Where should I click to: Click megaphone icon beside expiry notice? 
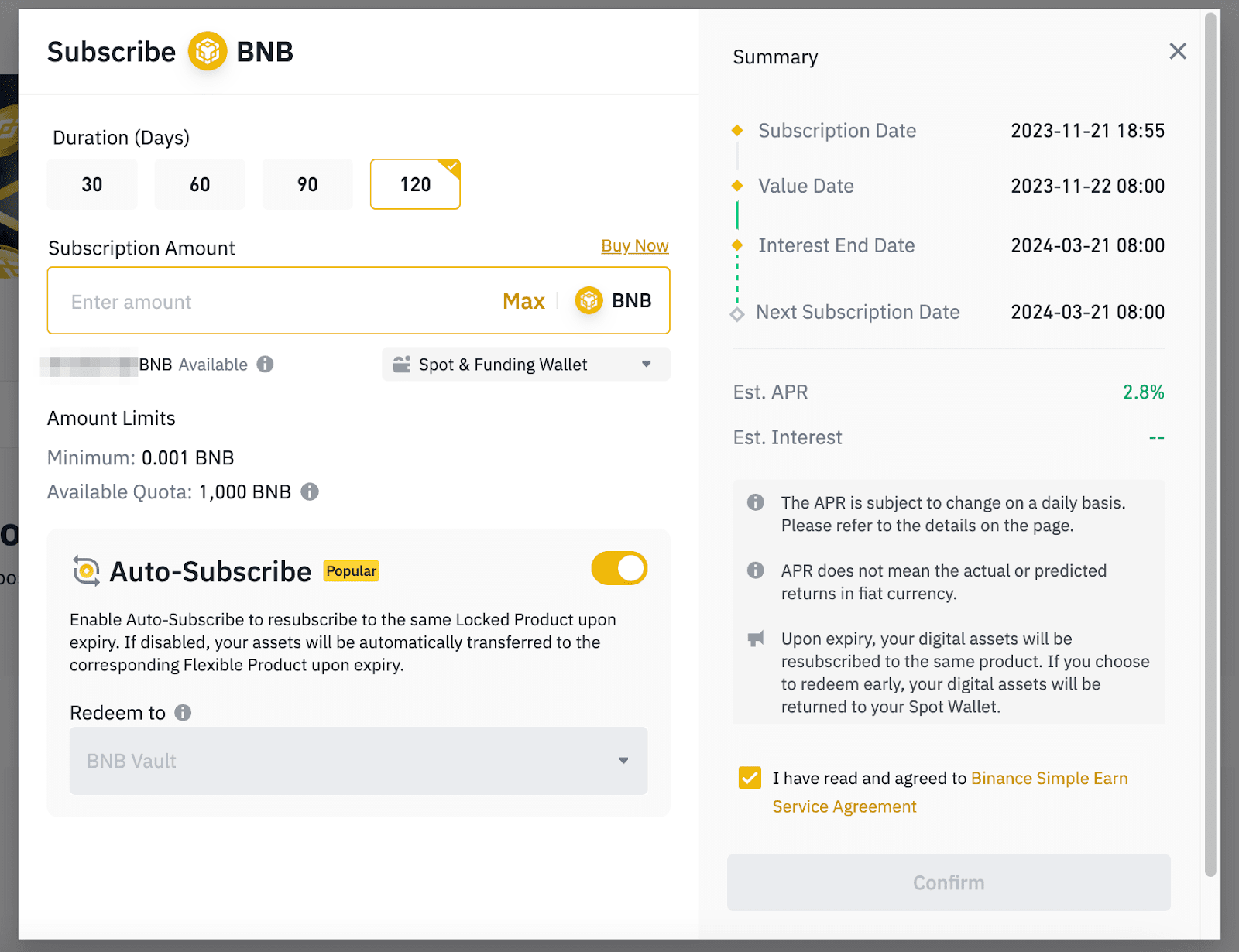[755, 639]
